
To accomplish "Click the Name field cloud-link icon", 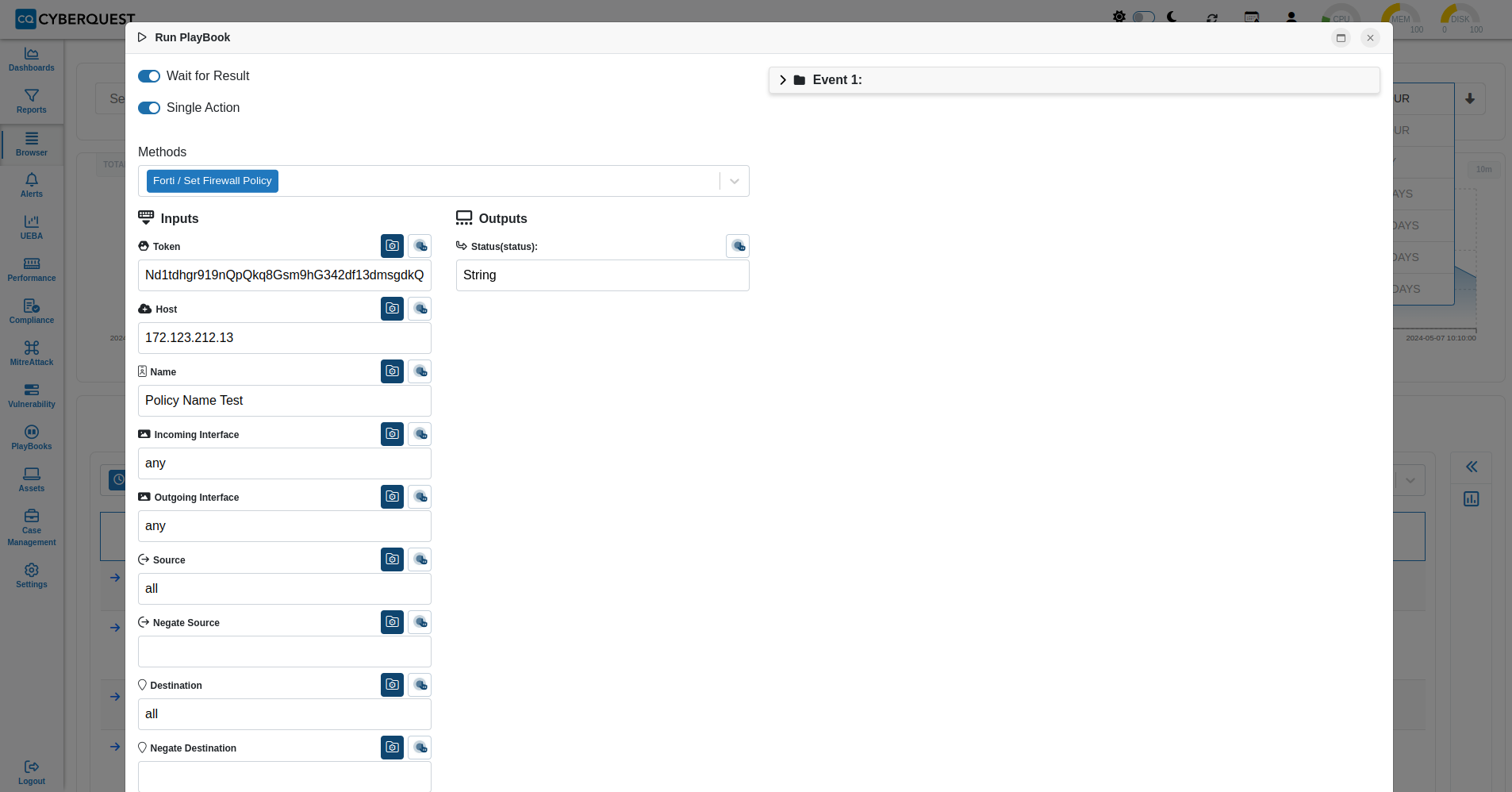I will coord(420,371).
